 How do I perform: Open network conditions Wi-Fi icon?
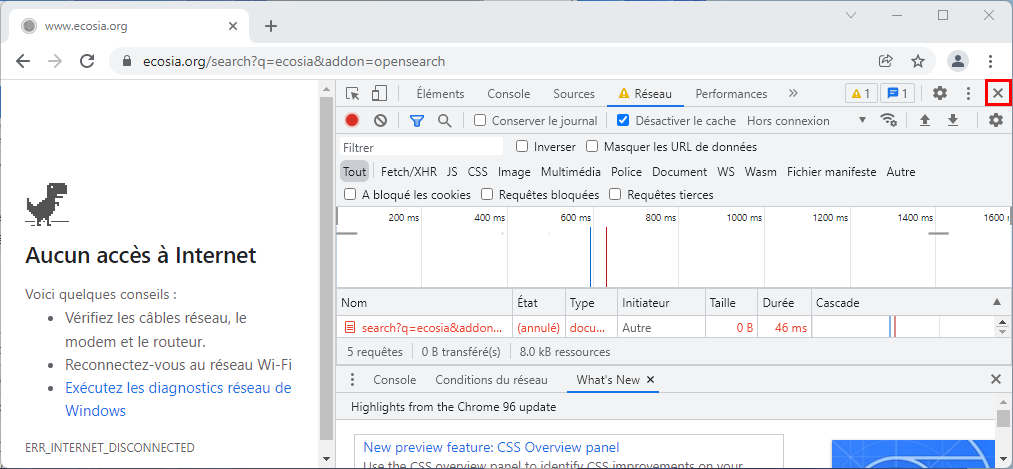889,120
